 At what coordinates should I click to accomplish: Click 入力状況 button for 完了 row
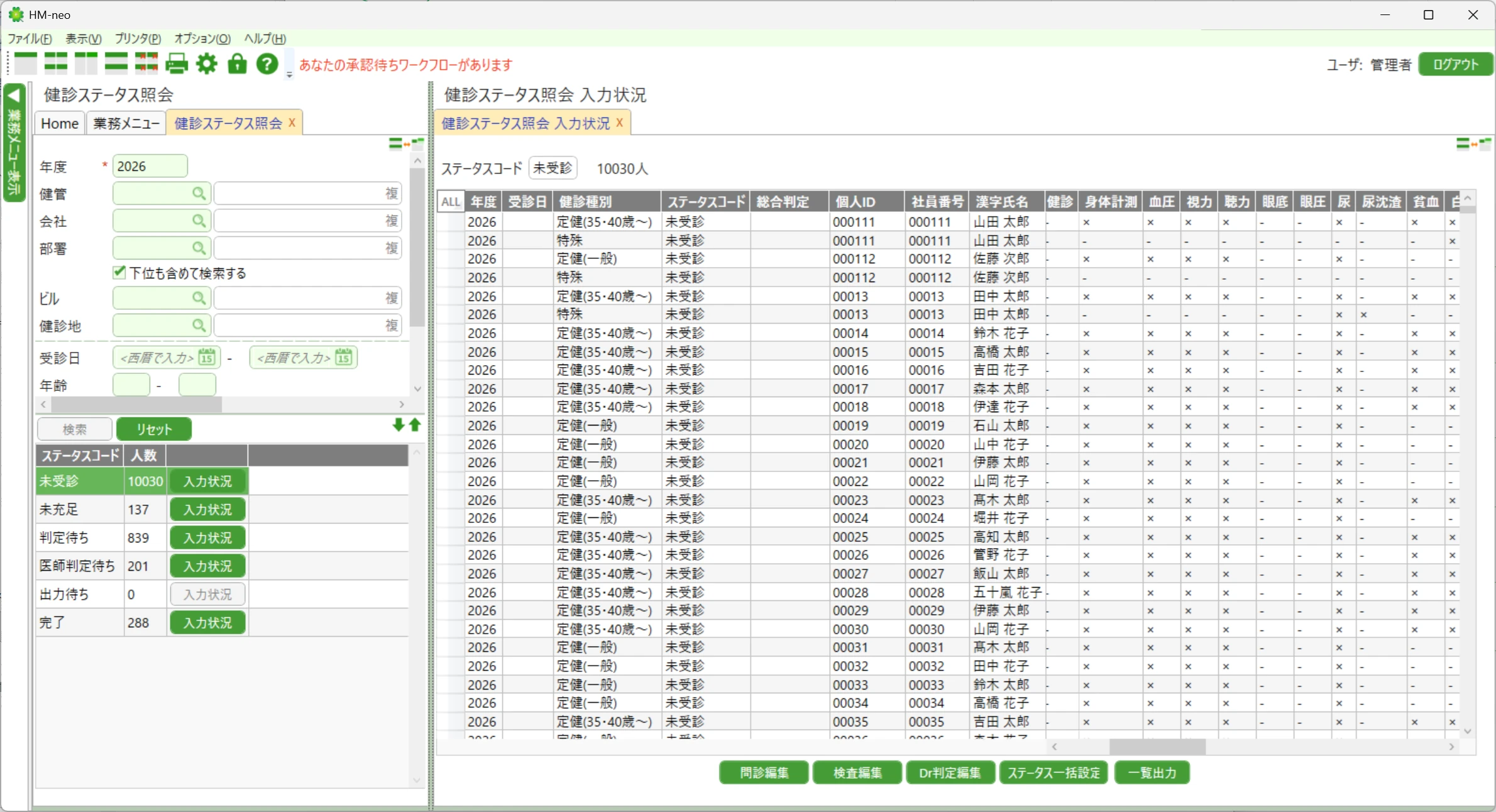coord(207,623)
